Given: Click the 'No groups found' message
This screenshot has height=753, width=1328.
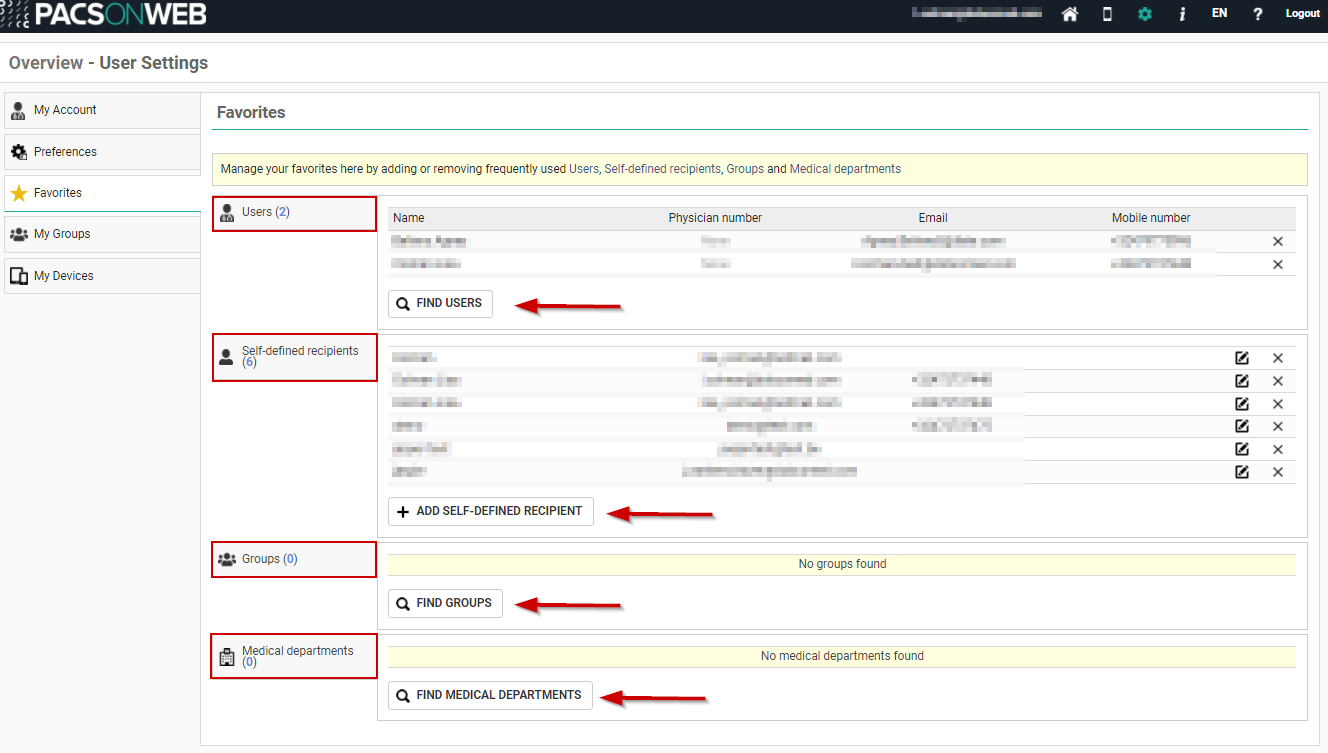Looking at the screenshot, I should tap(842, 564).
